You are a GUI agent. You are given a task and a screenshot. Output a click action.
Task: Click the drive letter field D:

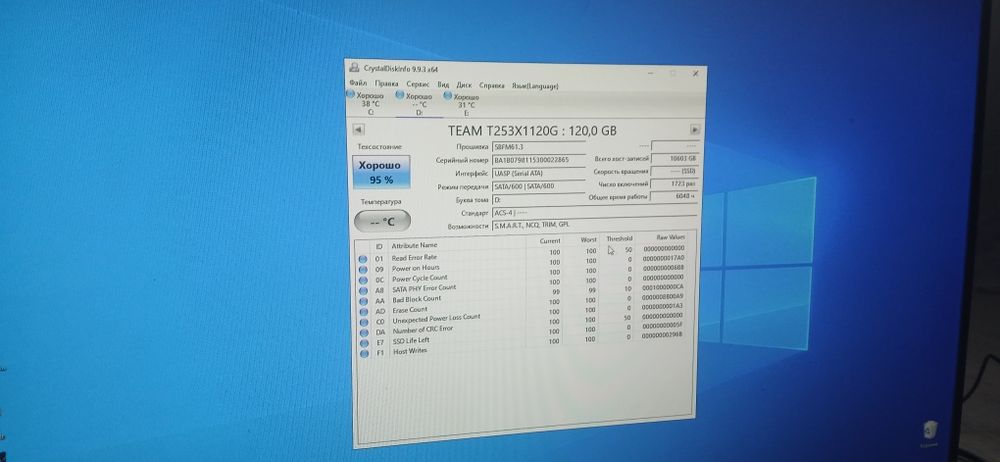538,200
